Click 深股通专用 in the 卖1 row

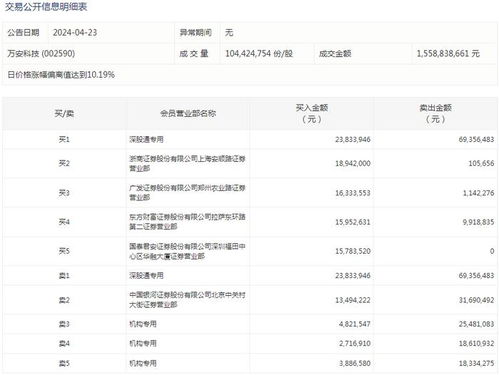(x=146, y=276)
